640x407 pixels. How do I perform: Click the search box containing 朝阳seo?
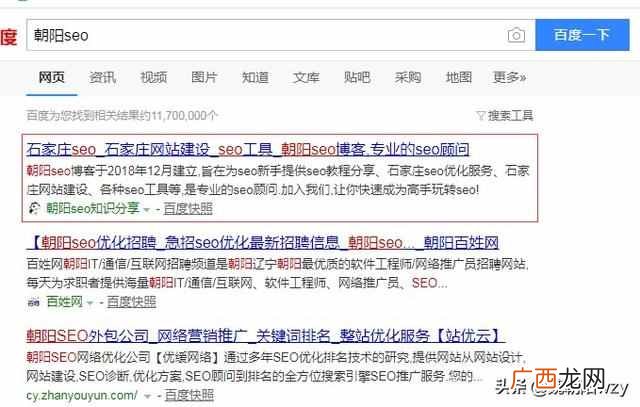click(281, 35)
